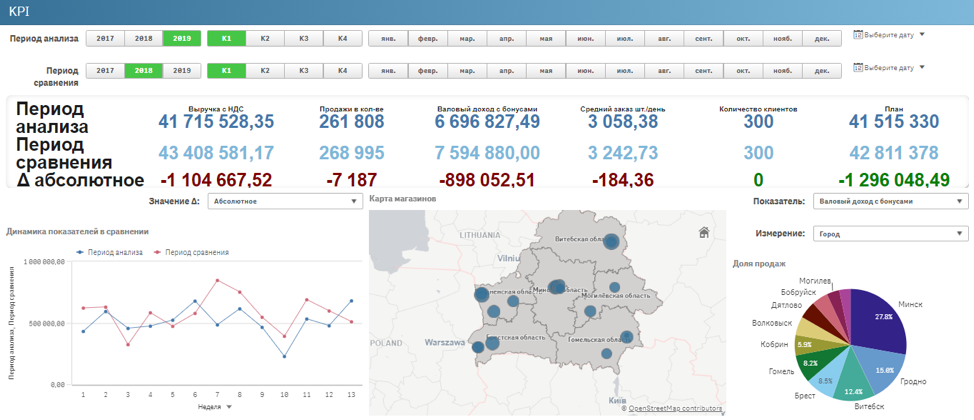The image size is (974, 420).
Task: Select K3 quarter in analysis period
Action: pyautogui.click(x=304, y=39)
